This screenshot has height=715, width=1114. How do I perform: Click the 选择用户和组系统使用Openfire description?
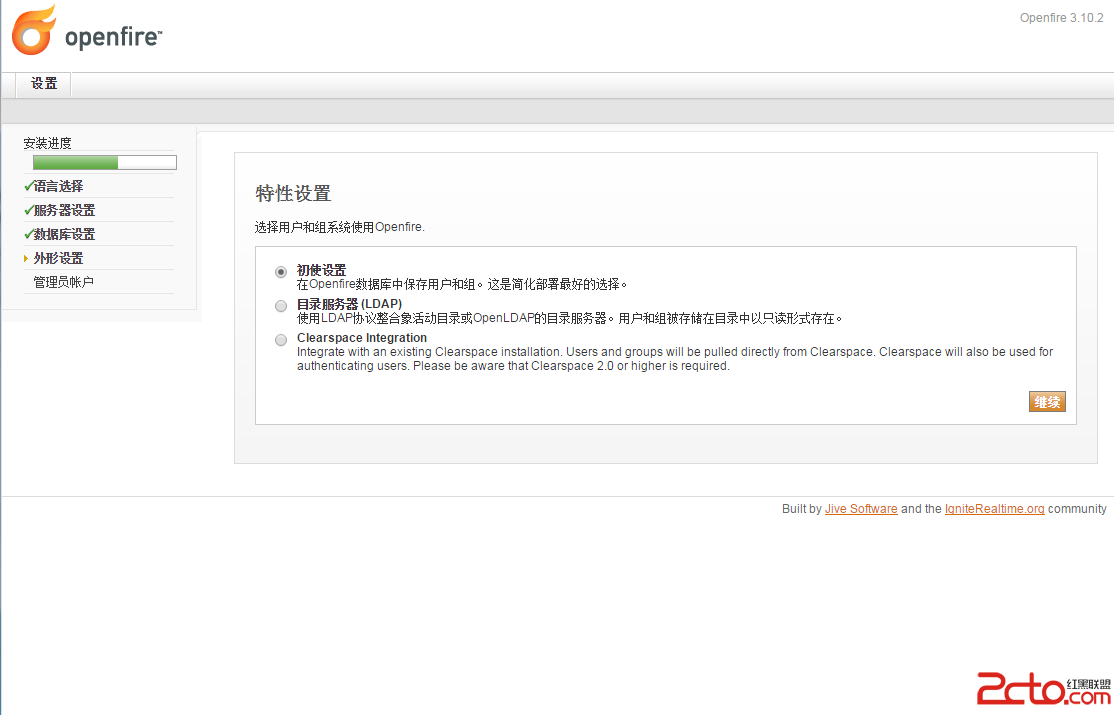(340, 227)
